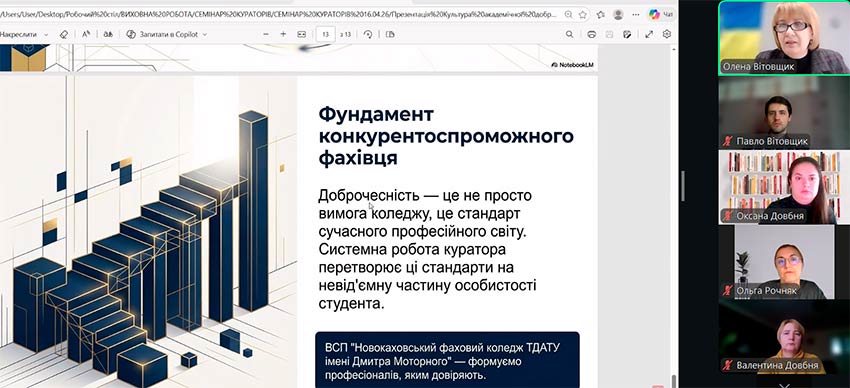Click Запитати в Copilot button
Screen dimensions: 850x388
click(x=162, y=34)
